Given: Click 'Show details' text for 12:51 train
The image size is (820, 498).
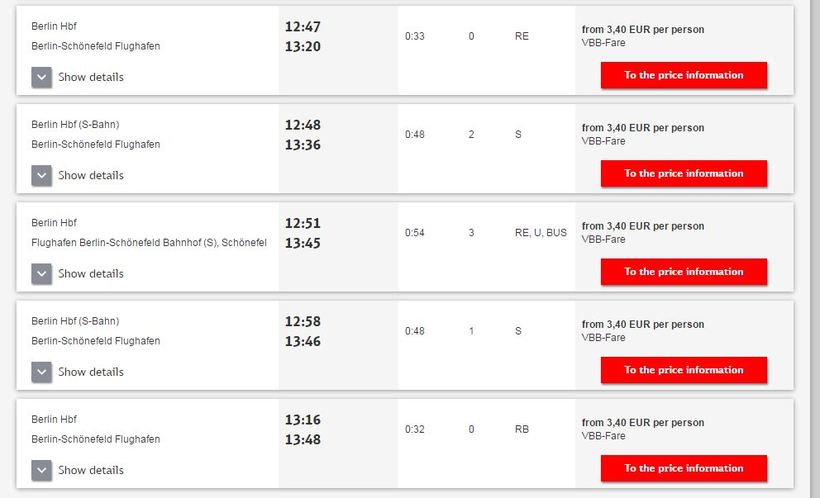Looking at the screenshot, I should coord(91,273).
